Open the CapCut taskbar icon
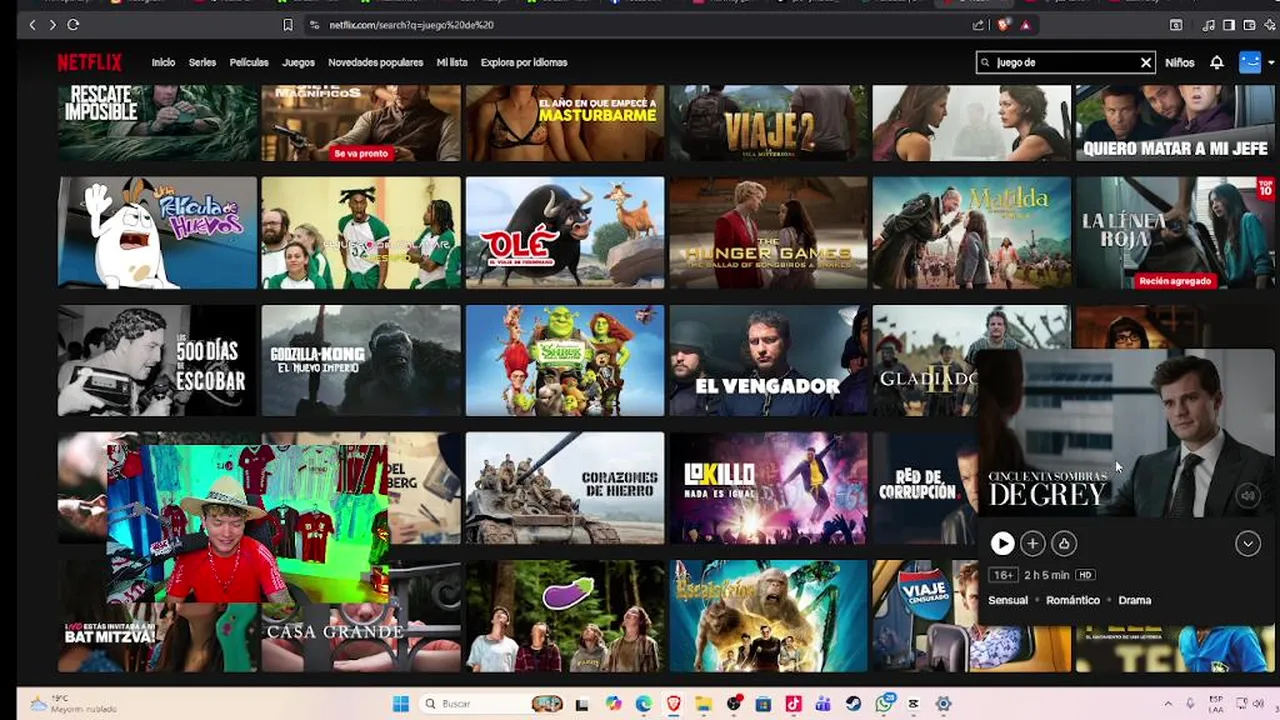 point(913,704)
